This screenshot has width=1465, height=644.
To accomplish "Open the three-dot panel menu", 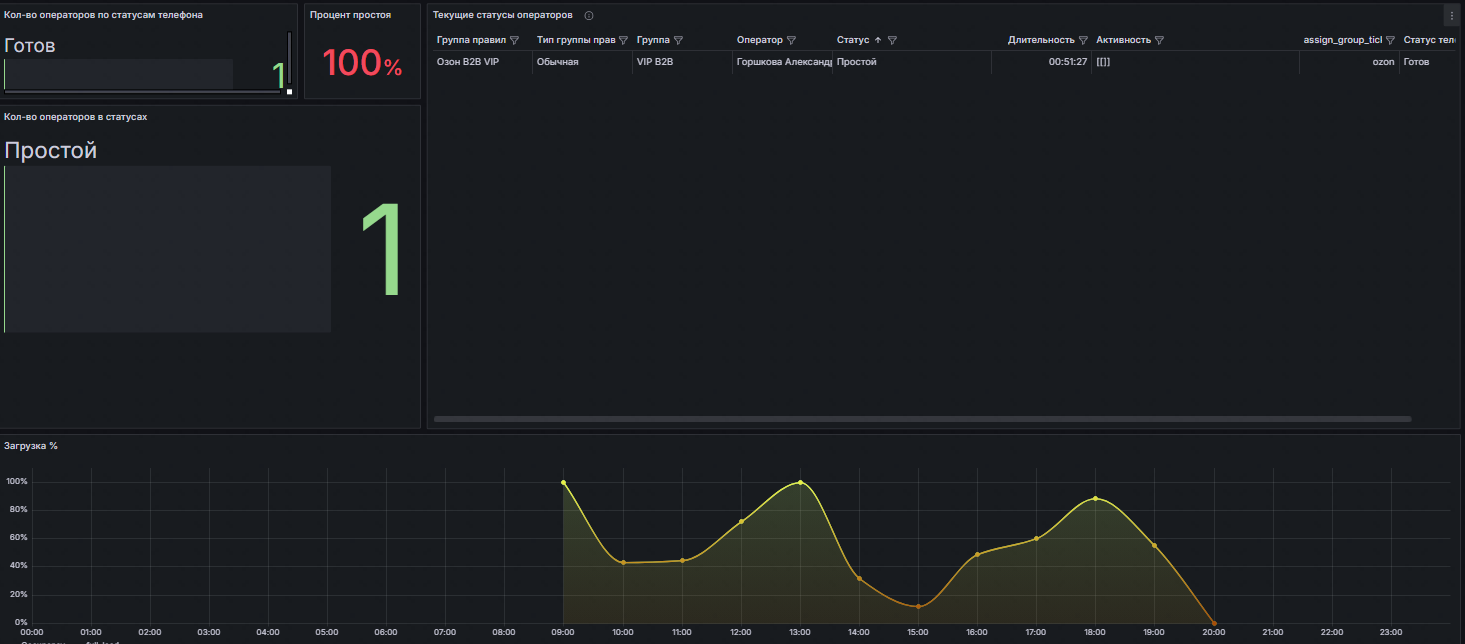I will click(1451, 16).
